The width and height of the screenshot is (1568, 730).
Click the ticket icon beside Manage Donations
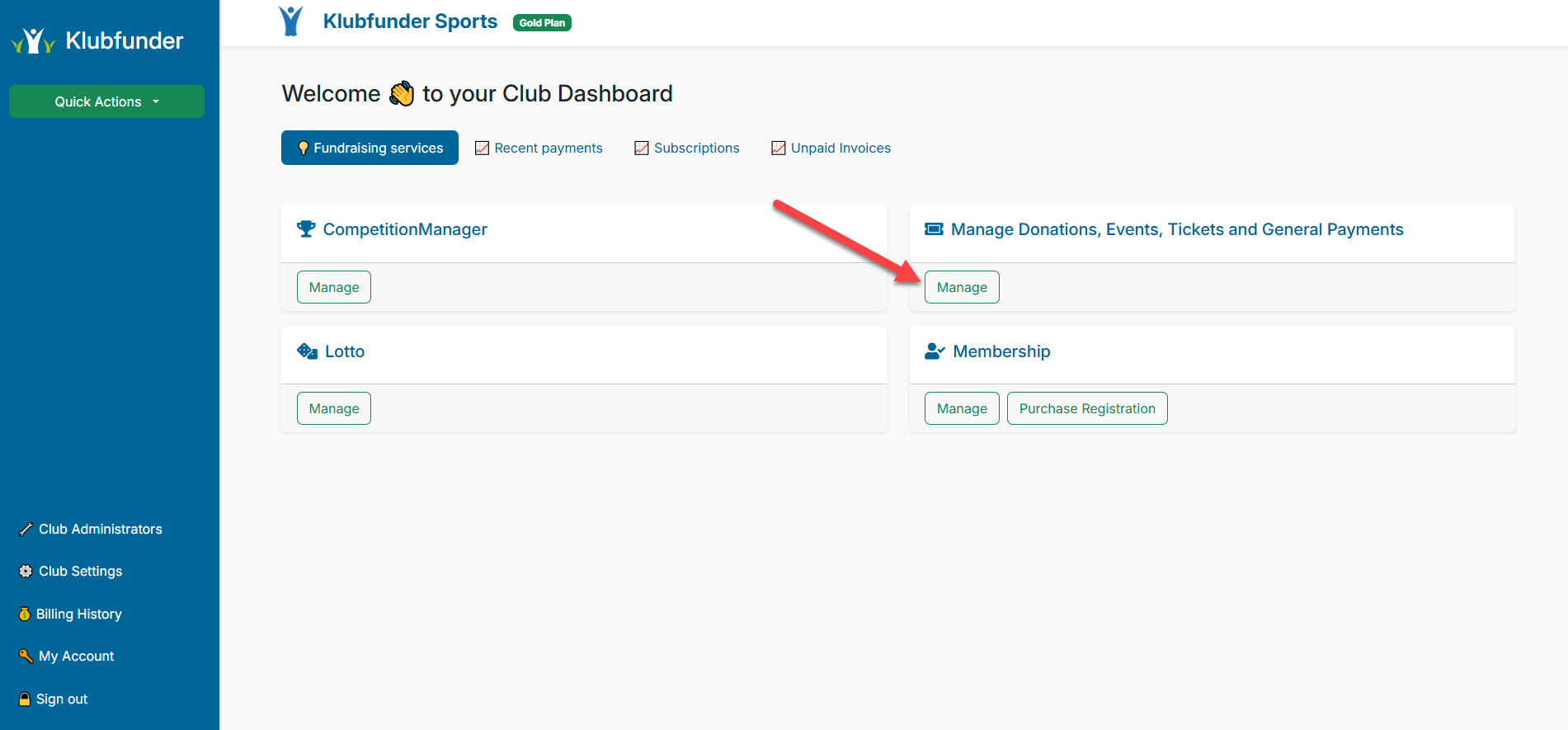[x=934, y=229]
